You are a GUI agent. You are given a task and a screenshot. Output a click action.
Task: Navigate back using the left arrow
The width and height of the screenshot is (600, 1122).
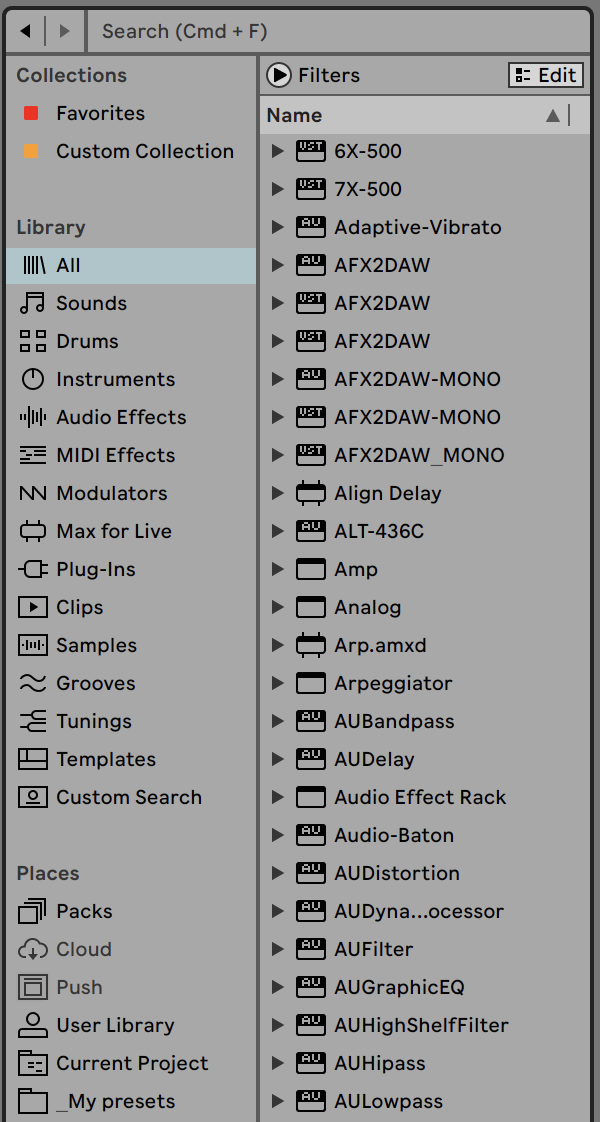click(24, 31)
